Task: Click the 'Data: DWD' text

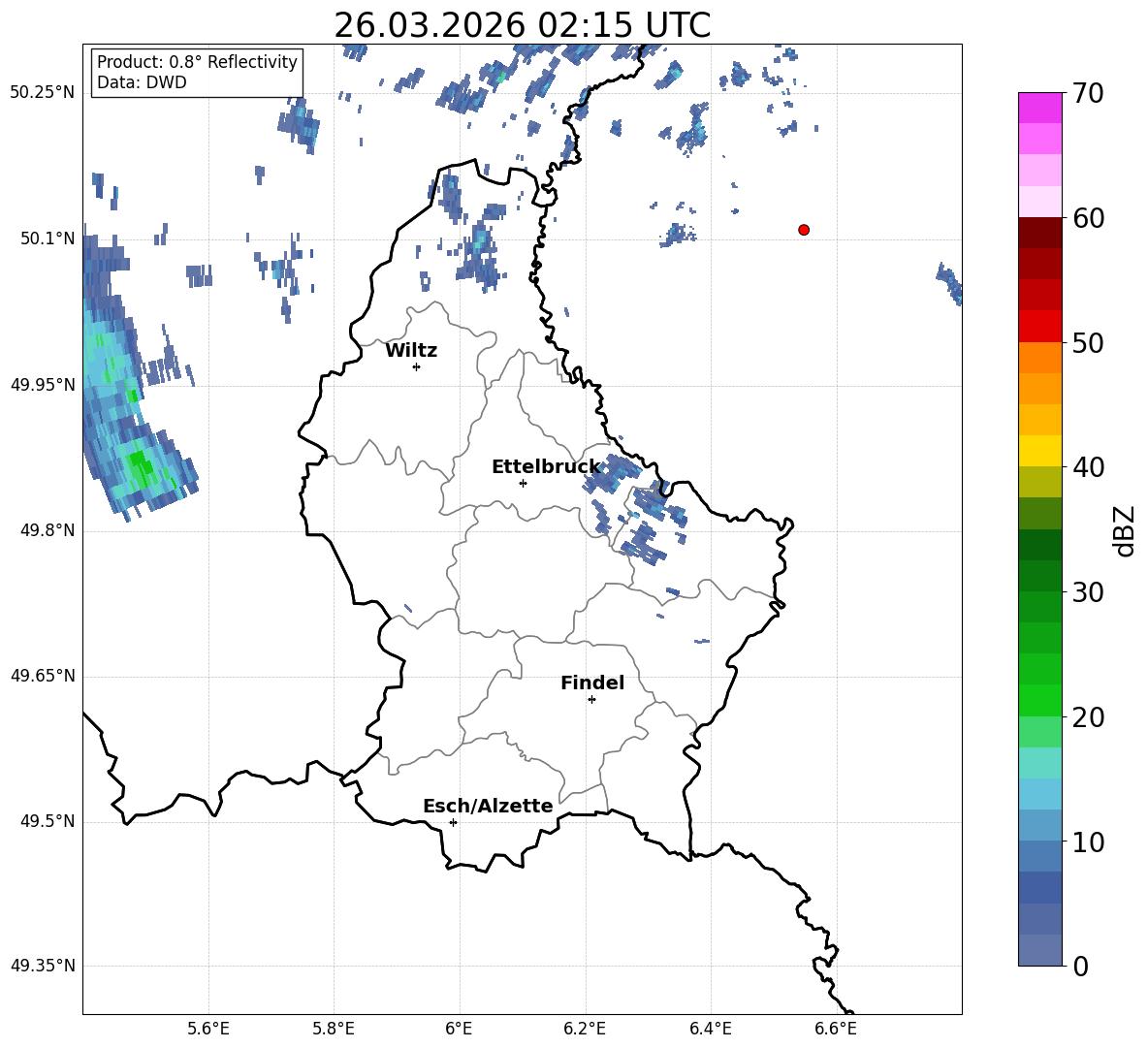Action: [142, 82]
